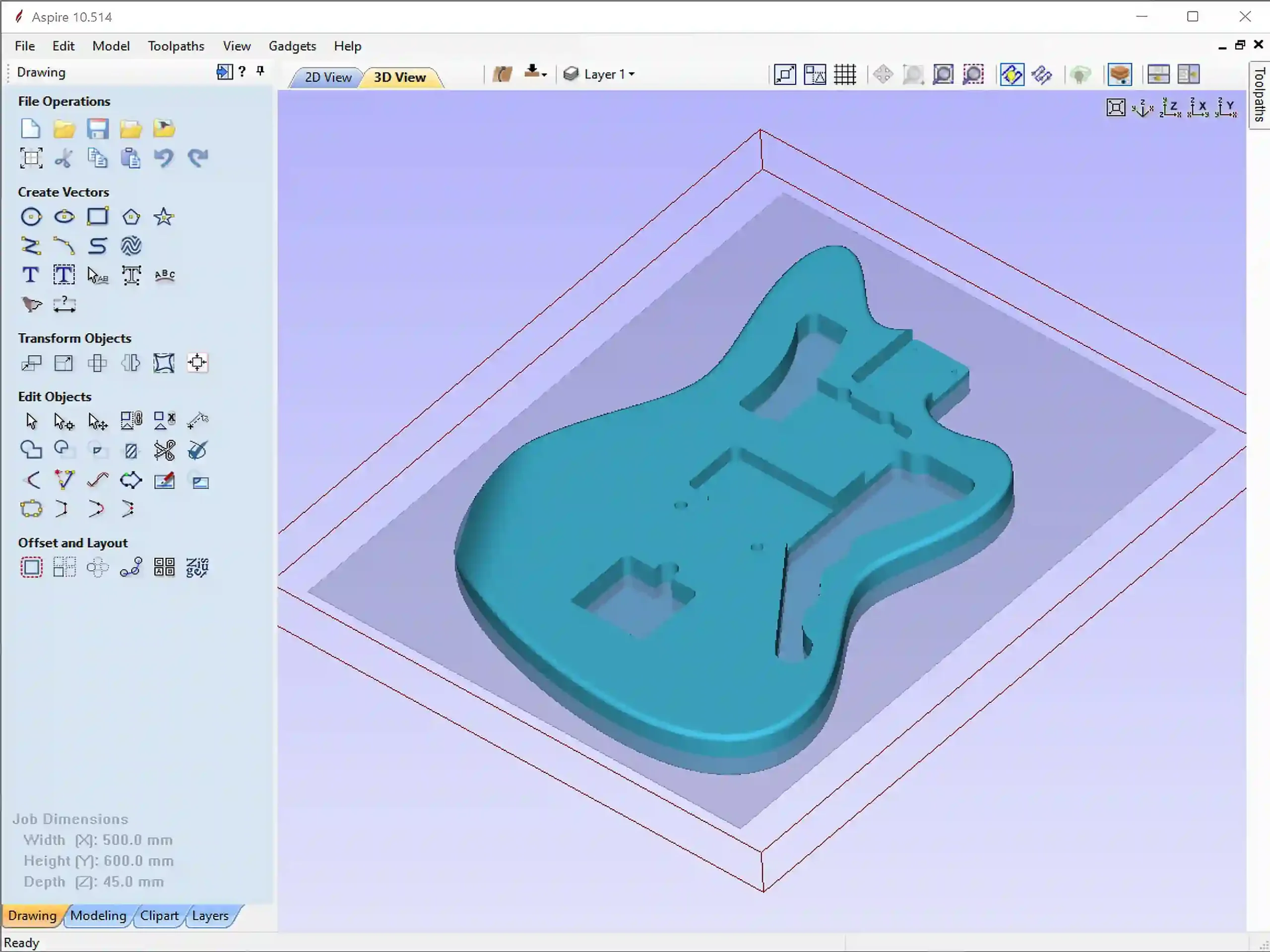Open the Model menu

(111, 46)
